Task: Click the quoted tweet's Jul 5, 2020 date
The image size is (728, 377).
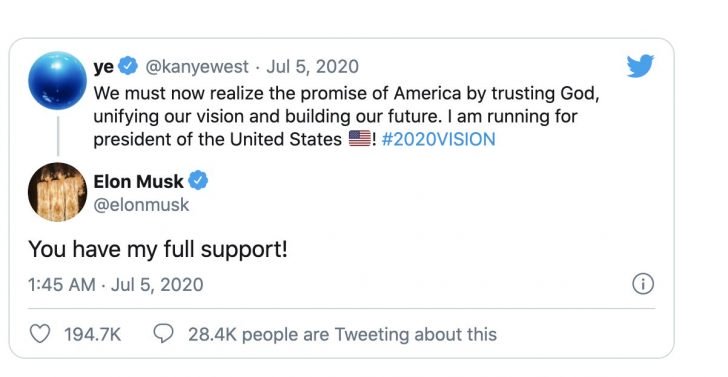Action: click(x=312, y=66)
